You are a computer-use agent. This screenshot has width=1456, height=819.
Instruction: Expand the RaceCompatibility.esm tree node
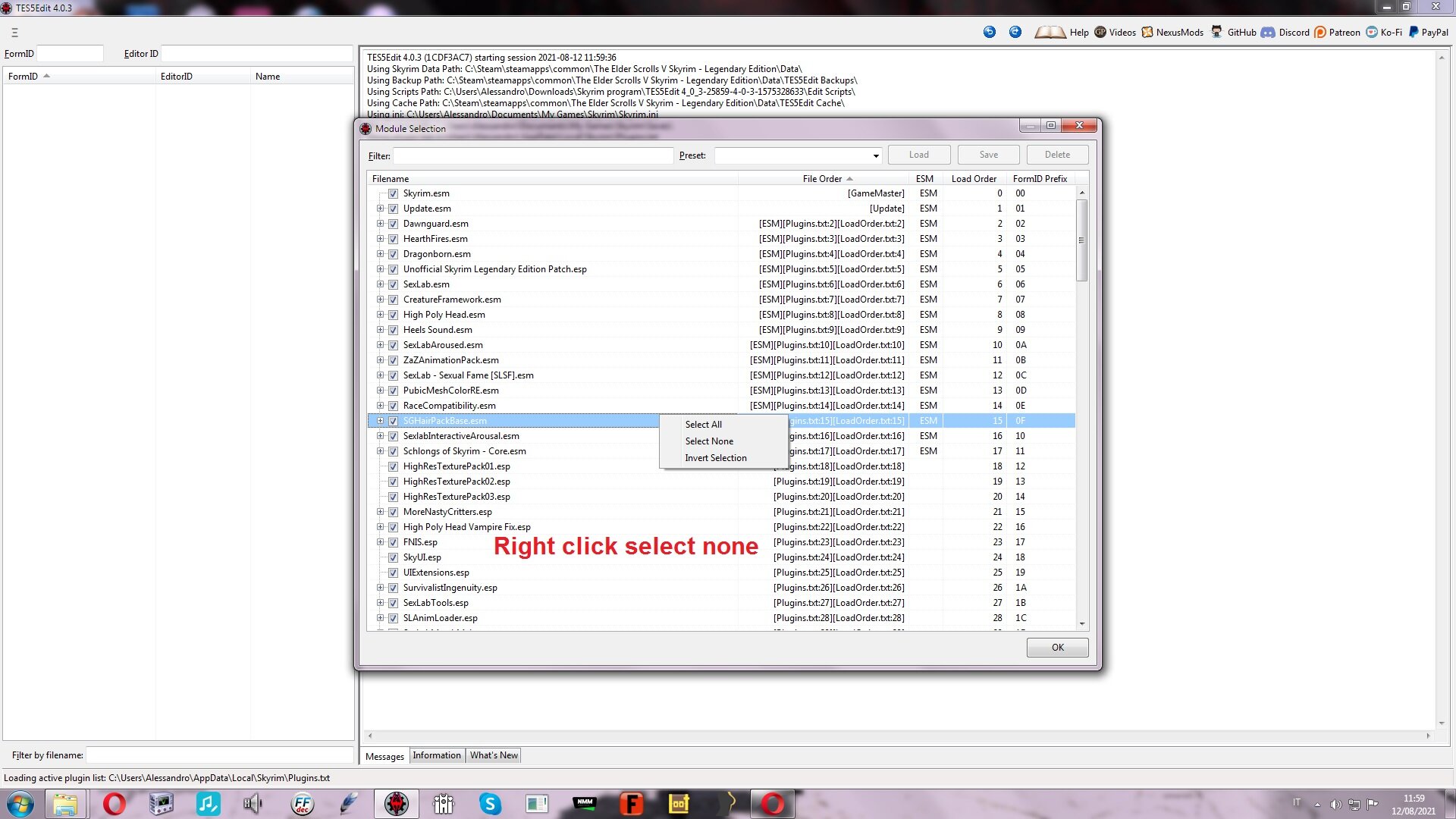380,406
